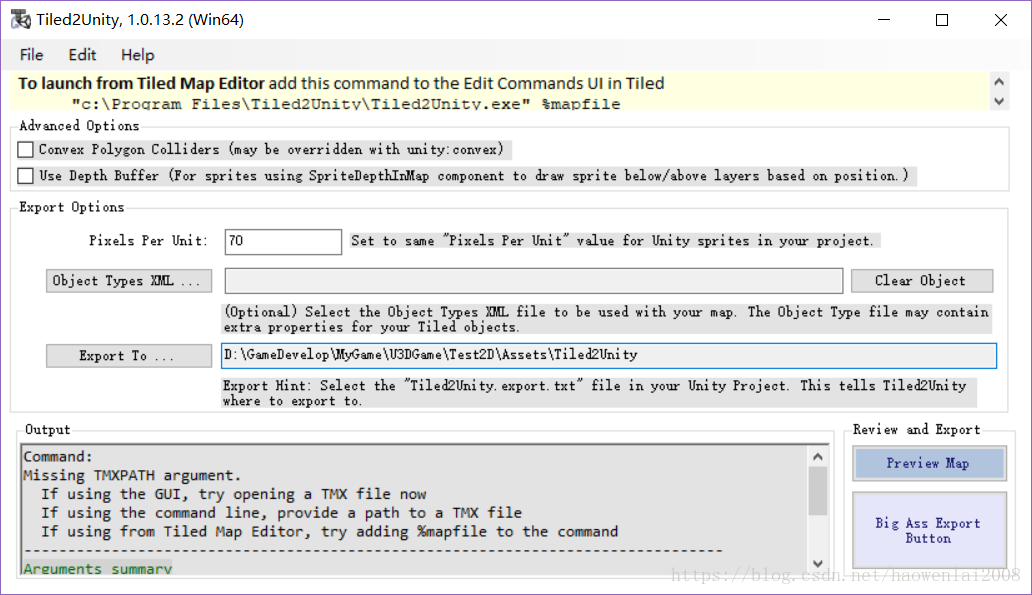The height and width of the screenshot is (595, 1032).
Task: Click the Big Ass Export Button
Action: (929, 530)
